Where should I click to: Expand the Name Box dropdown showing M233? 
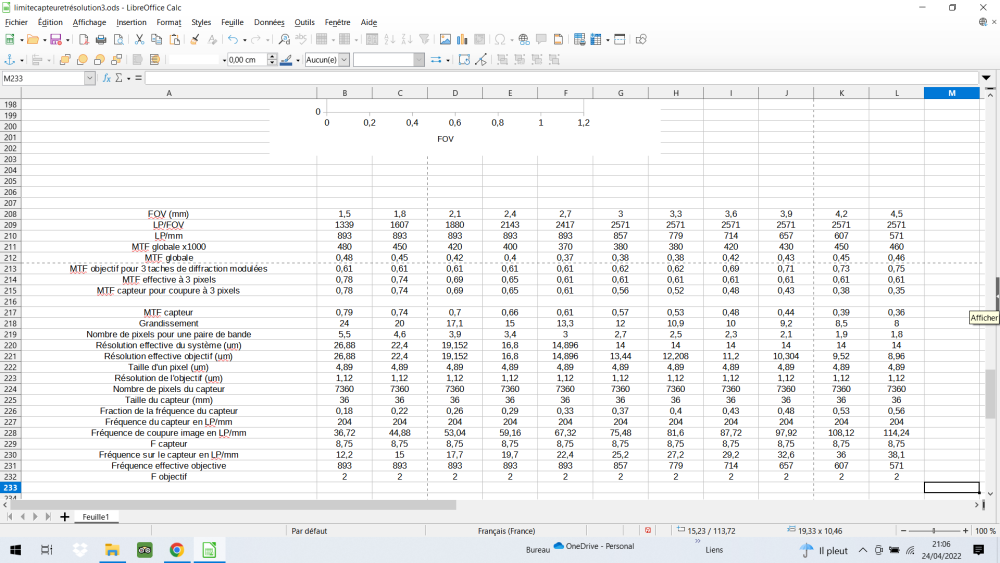(x=90, y=78)
